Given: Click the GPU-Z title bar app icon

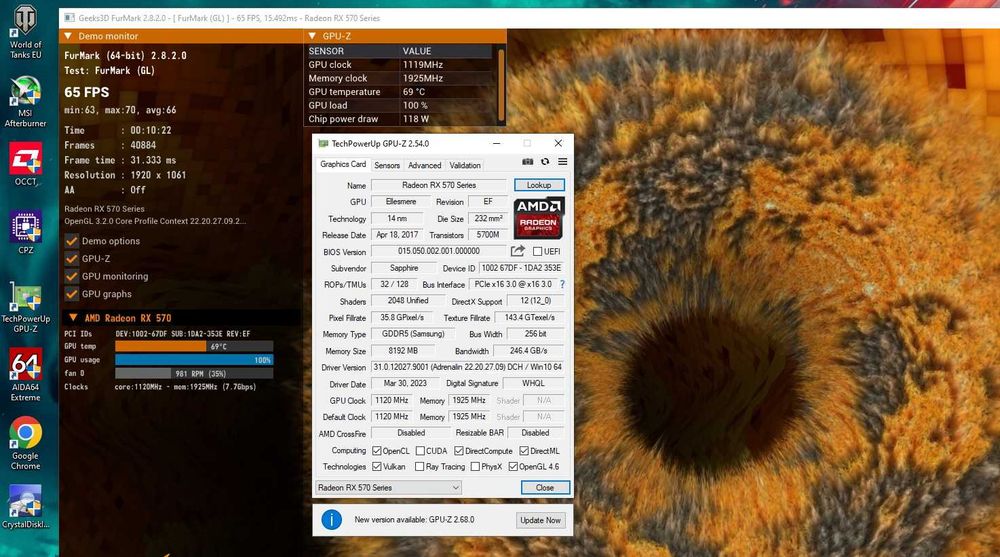Looking at the screenshot, I should coord(323,144).
